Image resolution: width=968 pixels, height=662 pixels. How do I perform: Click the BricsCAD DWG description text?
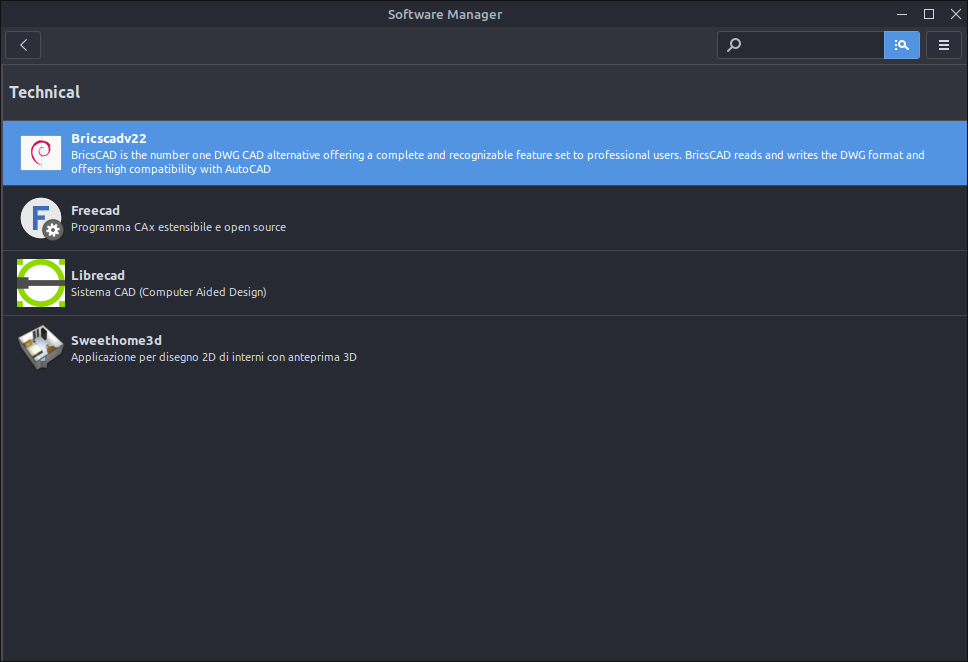[498, 162]
